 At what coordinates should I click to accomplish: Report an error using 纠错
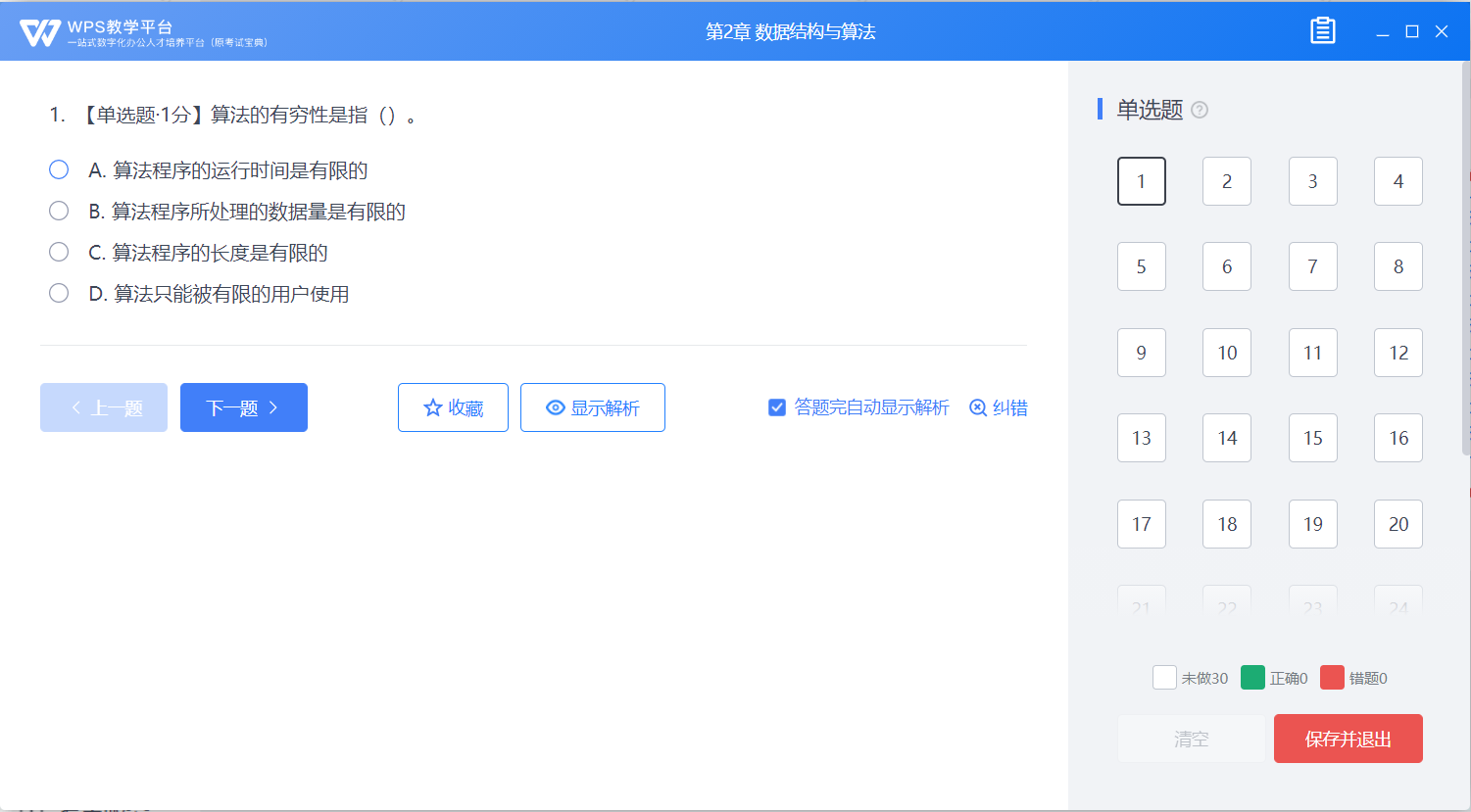(998, 407)
